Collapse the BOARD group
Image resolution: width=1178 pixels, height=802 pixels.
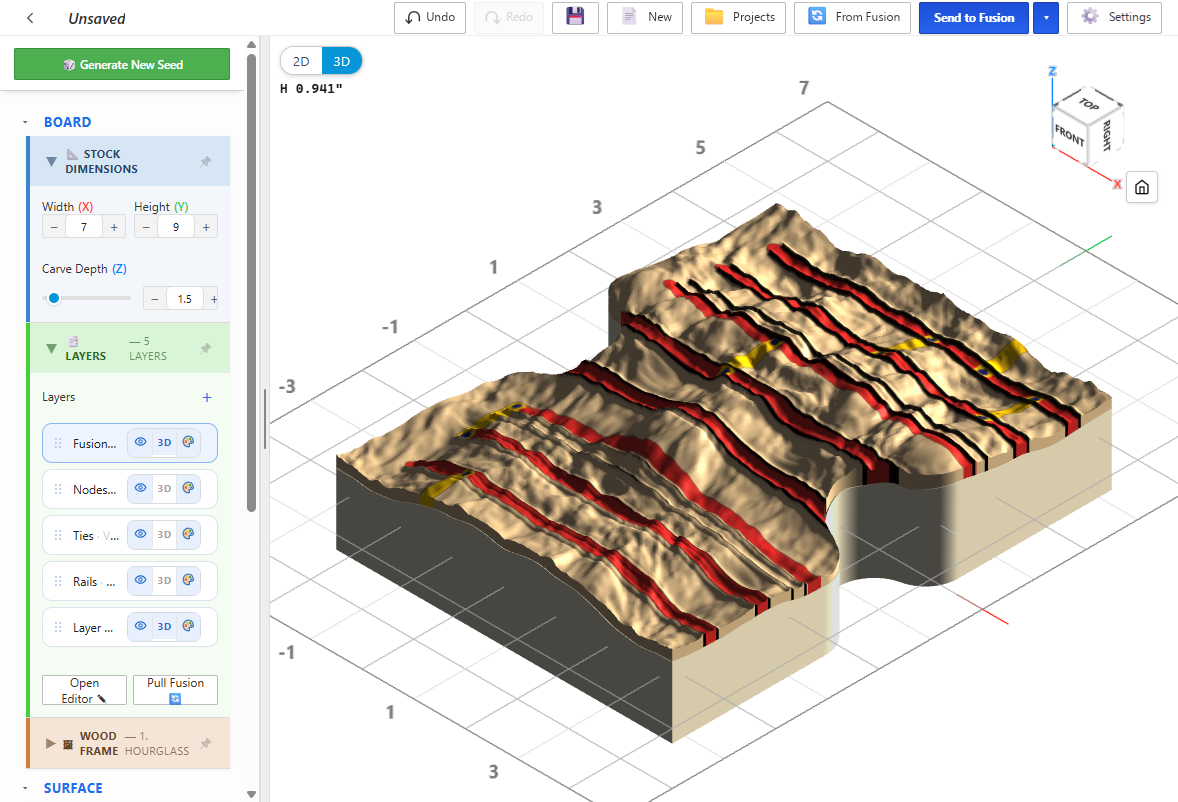click(25, 122)
